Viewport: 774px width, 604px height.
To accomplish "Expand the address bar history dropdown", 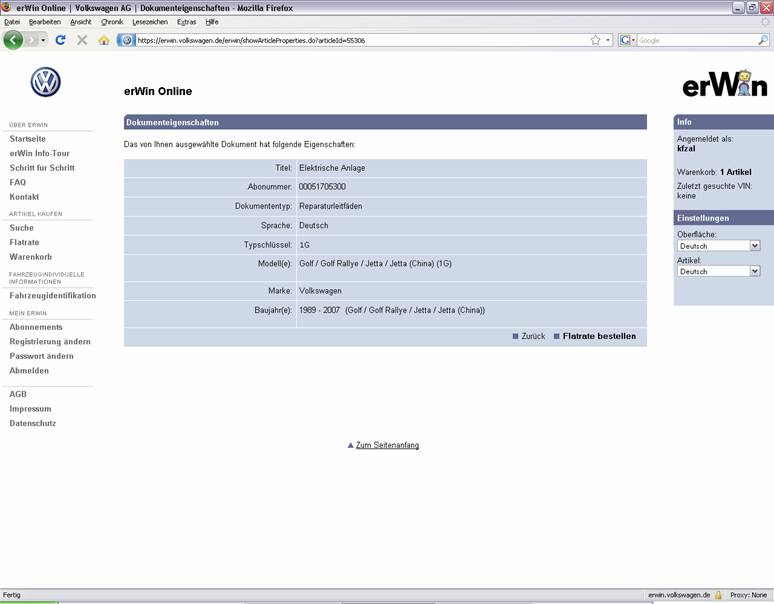I will click(x=608, y=40).
